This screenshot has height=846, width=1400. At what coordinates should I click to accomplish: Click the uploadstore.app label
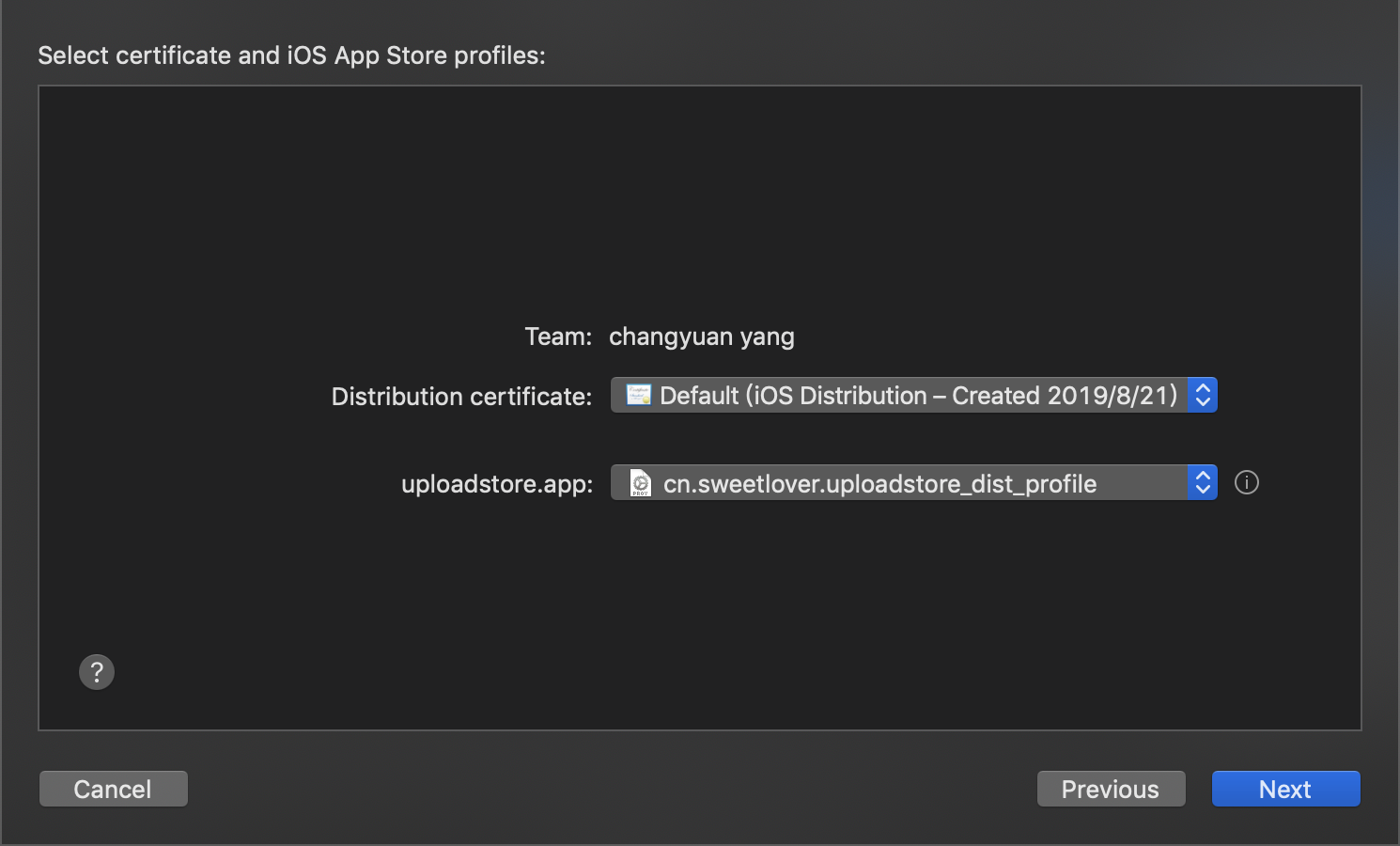(x=497, y=484)
